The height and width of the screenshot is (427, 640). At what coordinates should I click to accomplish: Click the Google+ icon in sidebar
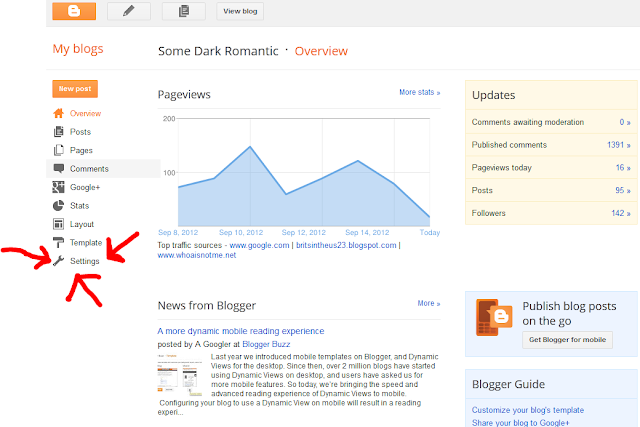58,187
